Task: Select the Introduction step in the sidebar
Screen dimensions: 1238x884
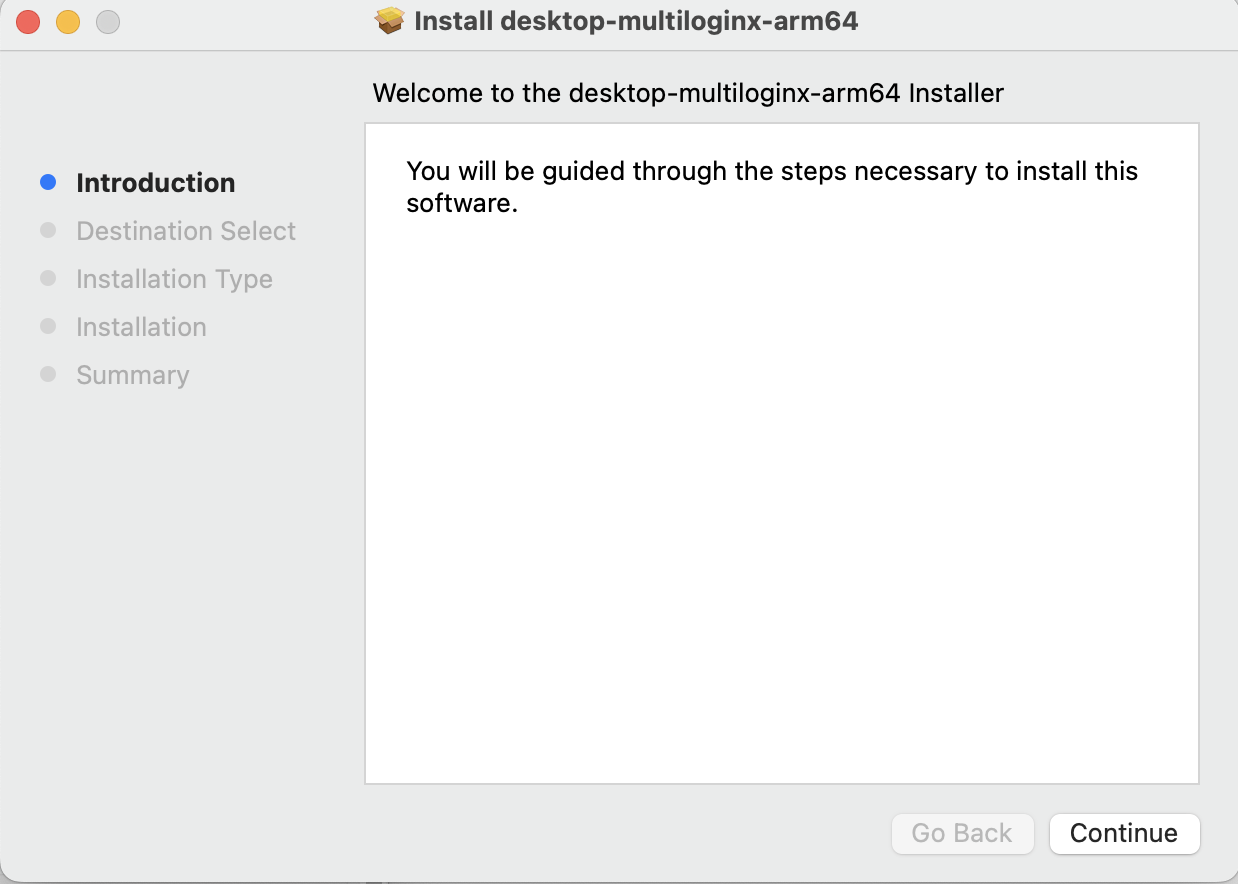Action: pos(156,183)
